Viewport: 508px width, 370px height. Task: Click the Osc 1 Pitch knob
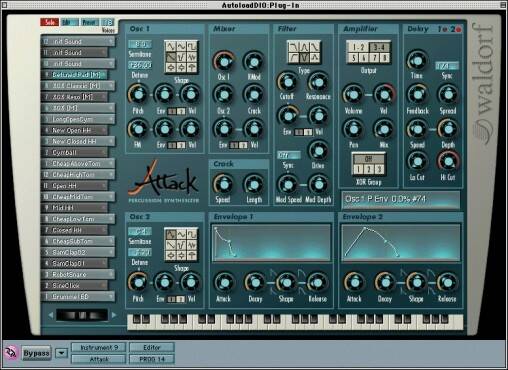tap(138, 95)
